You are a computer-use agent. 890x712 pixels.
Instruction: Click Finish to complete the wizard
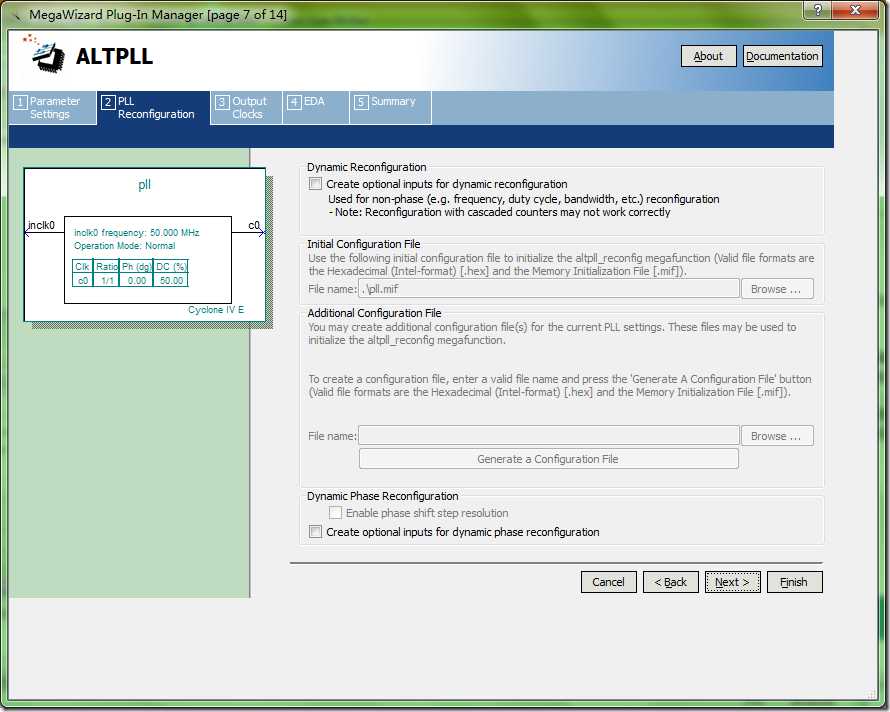pyautogui.click(x=794, y=582)
